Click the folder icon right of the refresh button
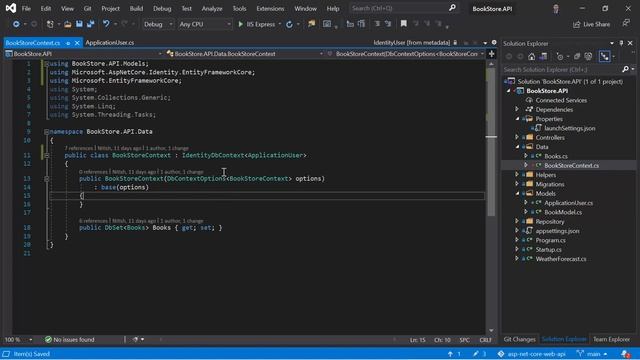640x360 pixels. [311, 24]
